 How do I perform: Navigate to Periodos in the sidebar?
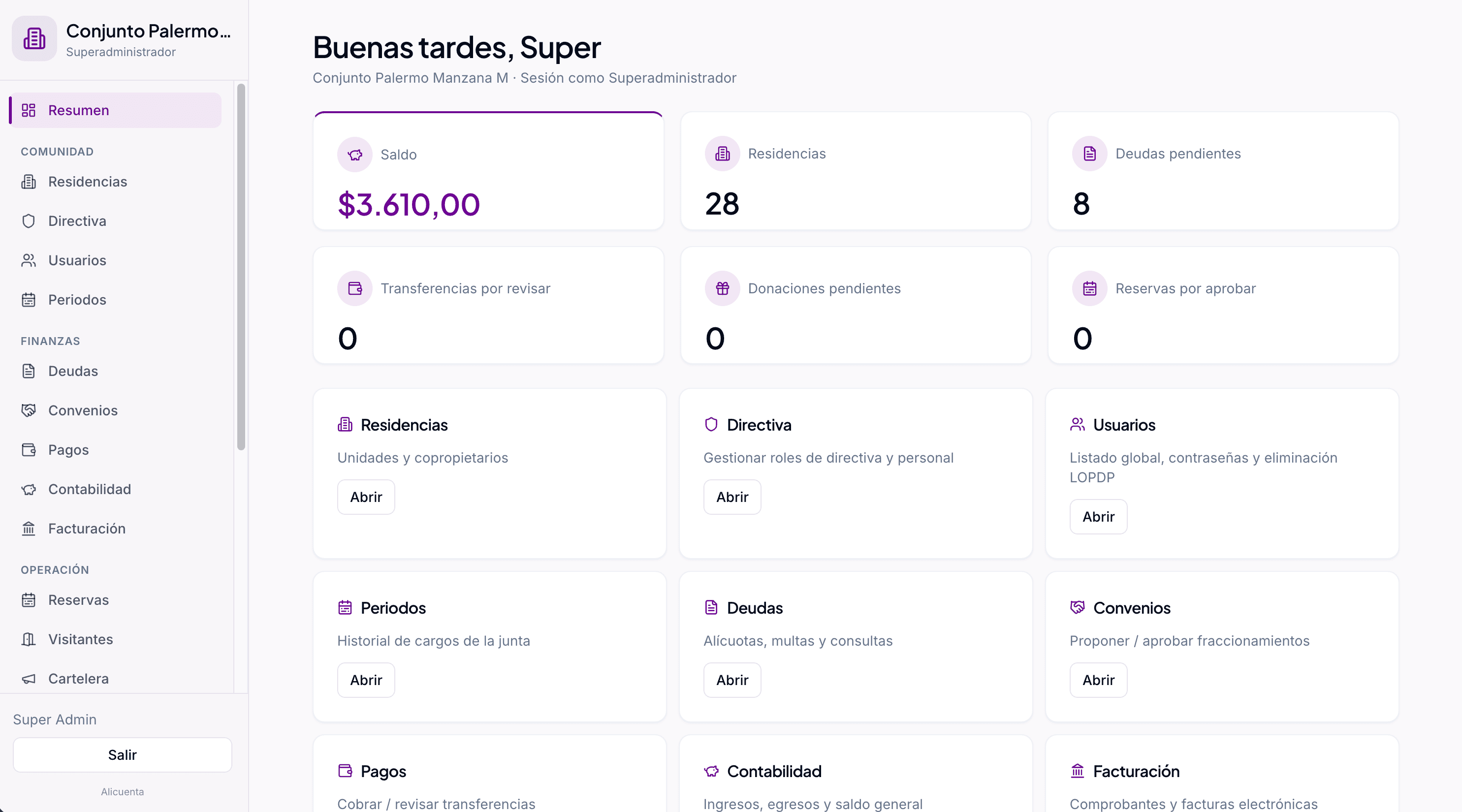pos(115,300)
